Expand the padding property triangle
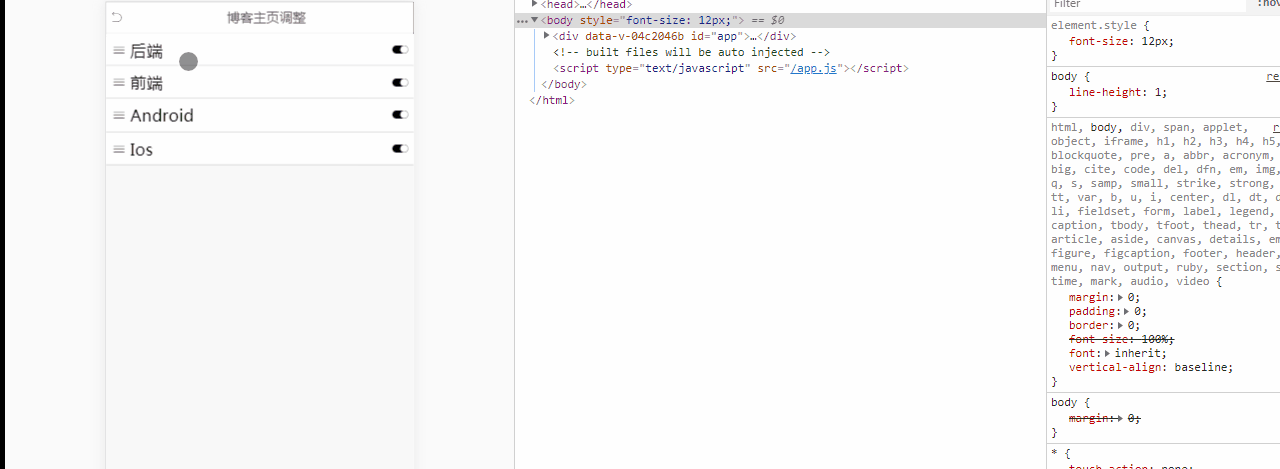The width and height of the screenshot is (1280, 469). tap(1129, 311)
